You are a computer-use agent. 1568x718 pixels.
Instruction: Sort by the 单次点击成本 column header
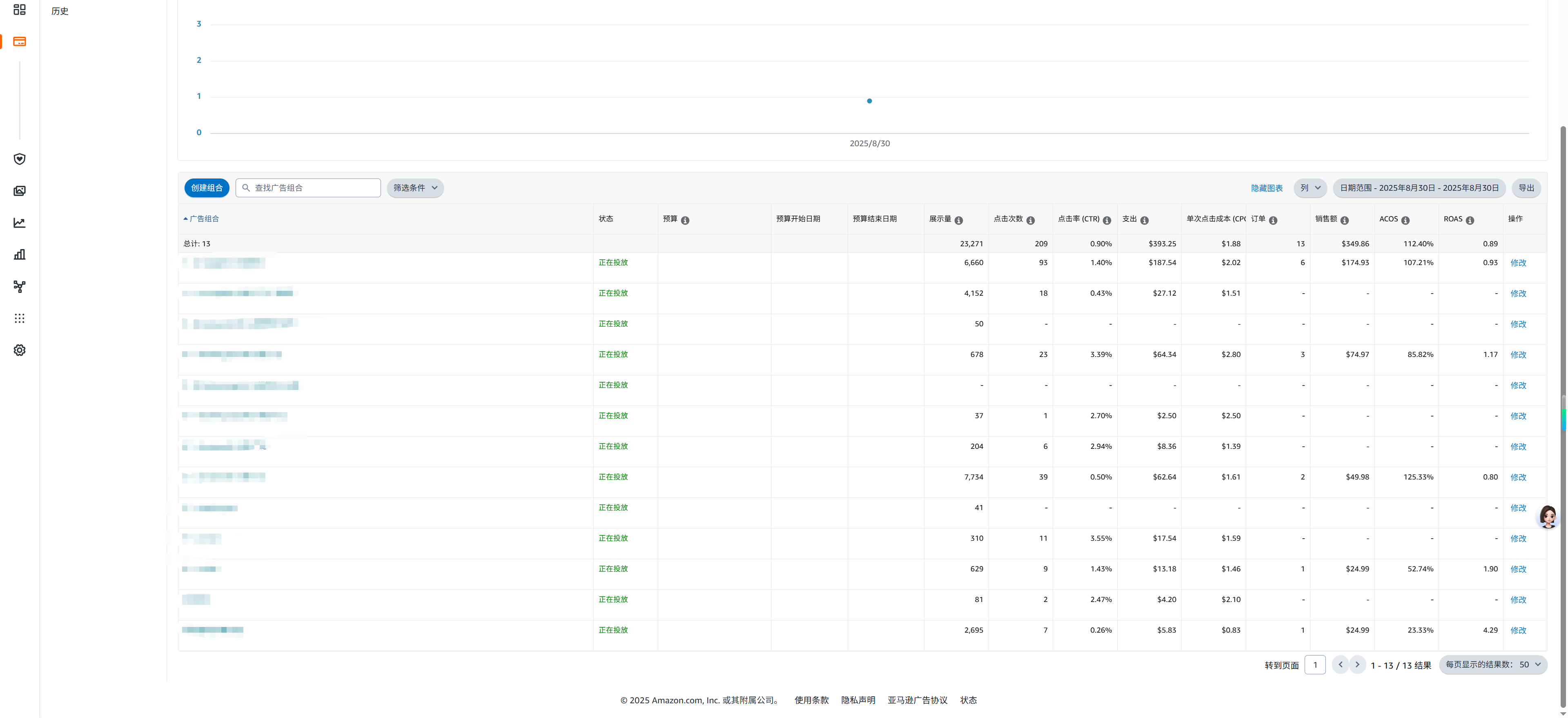[x=1216, y=219]
